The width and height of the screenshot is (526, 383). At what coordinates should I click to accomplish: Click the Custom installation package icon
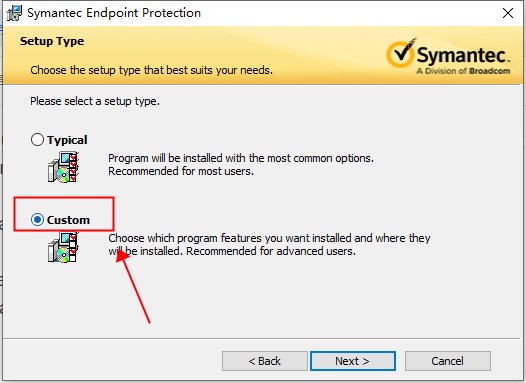click(63, 247)
